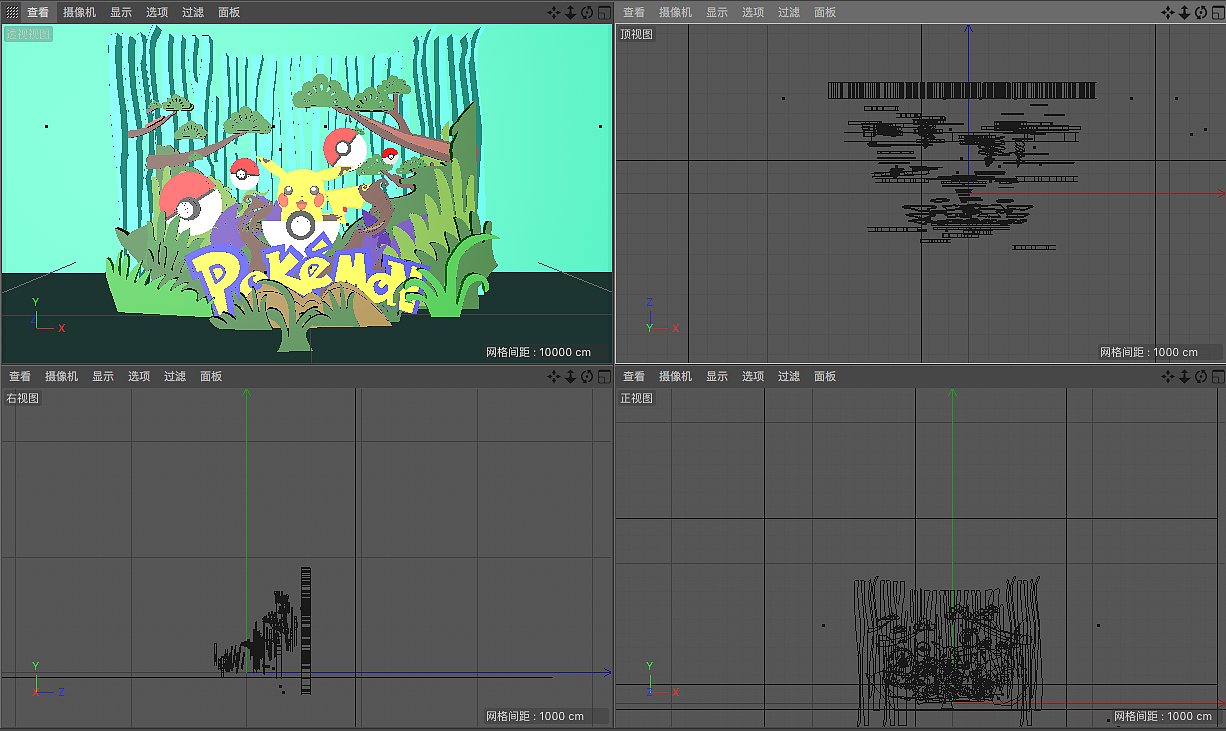
Task: Open 显示 menu in the perspective viewport
Action: [121, 12]
